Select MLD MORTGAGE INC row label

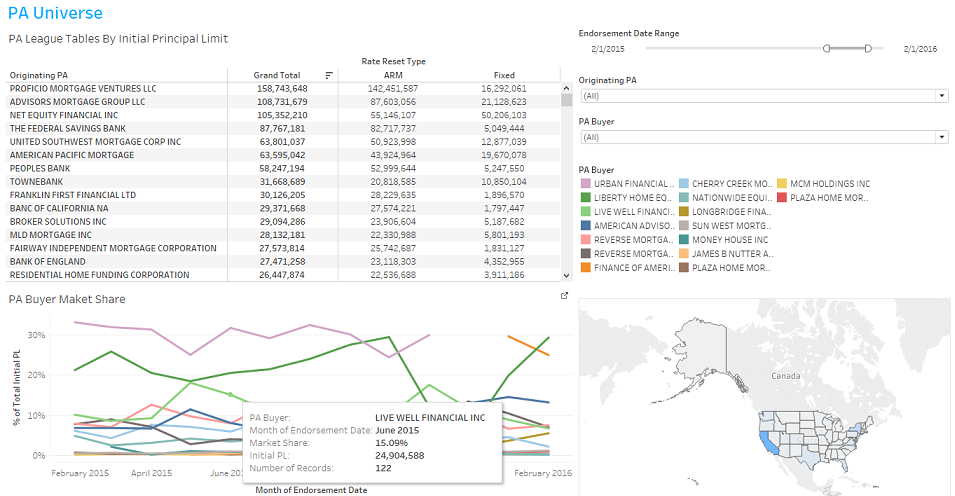[x=51, y=235]
